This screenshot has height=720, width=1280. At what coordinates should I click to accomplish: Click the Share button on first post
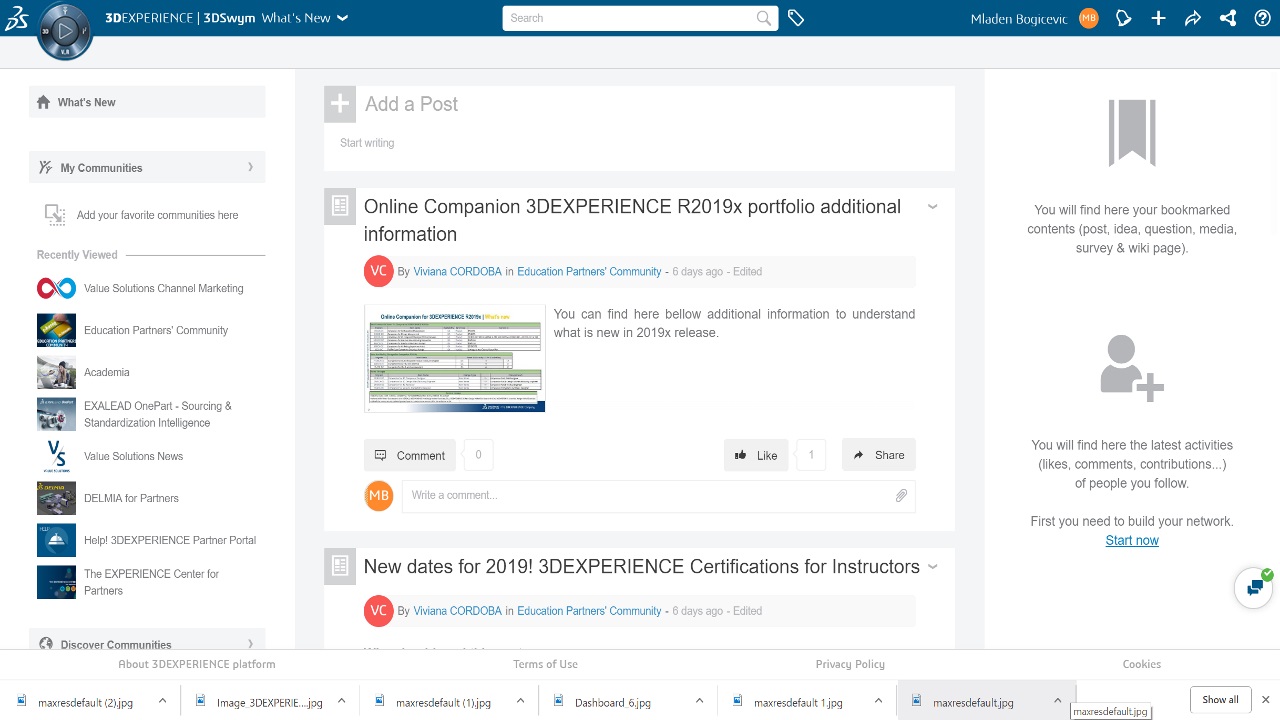[878, 455]
